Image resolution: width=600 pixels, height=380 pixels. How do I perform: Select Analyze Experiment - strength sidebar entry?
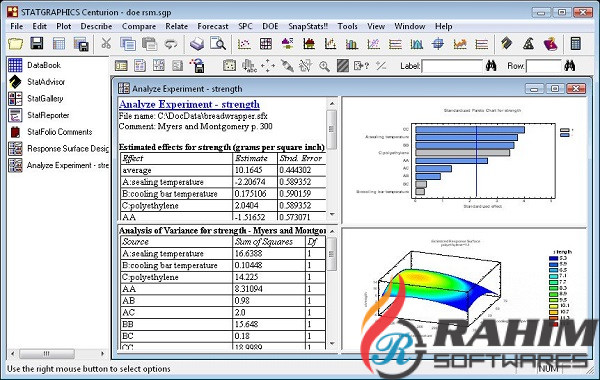68,165
